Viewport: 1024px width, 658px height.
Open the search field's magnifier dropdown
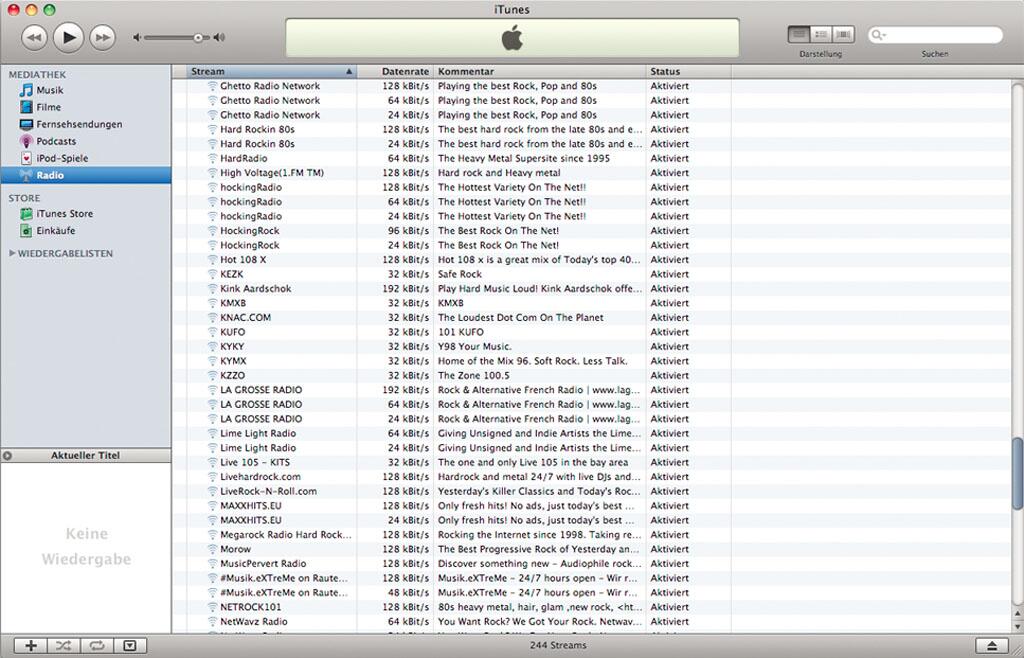point(880,35)
